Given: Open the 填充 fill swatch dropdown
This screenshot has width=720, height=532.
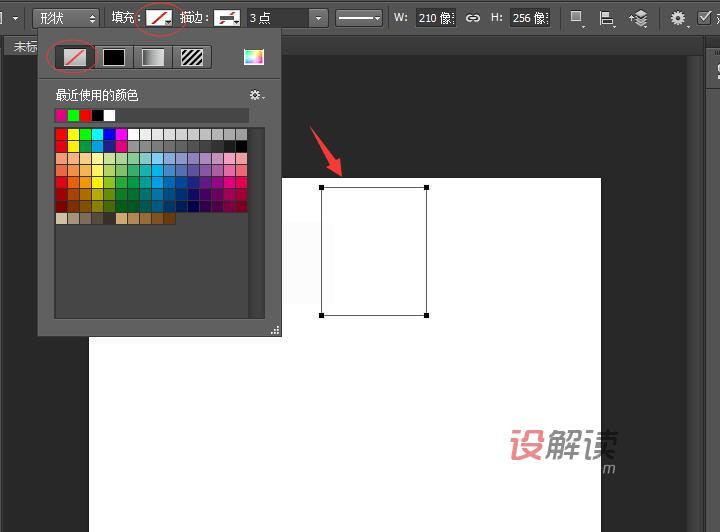Looking at the screenshot, I should coord(158,18).
